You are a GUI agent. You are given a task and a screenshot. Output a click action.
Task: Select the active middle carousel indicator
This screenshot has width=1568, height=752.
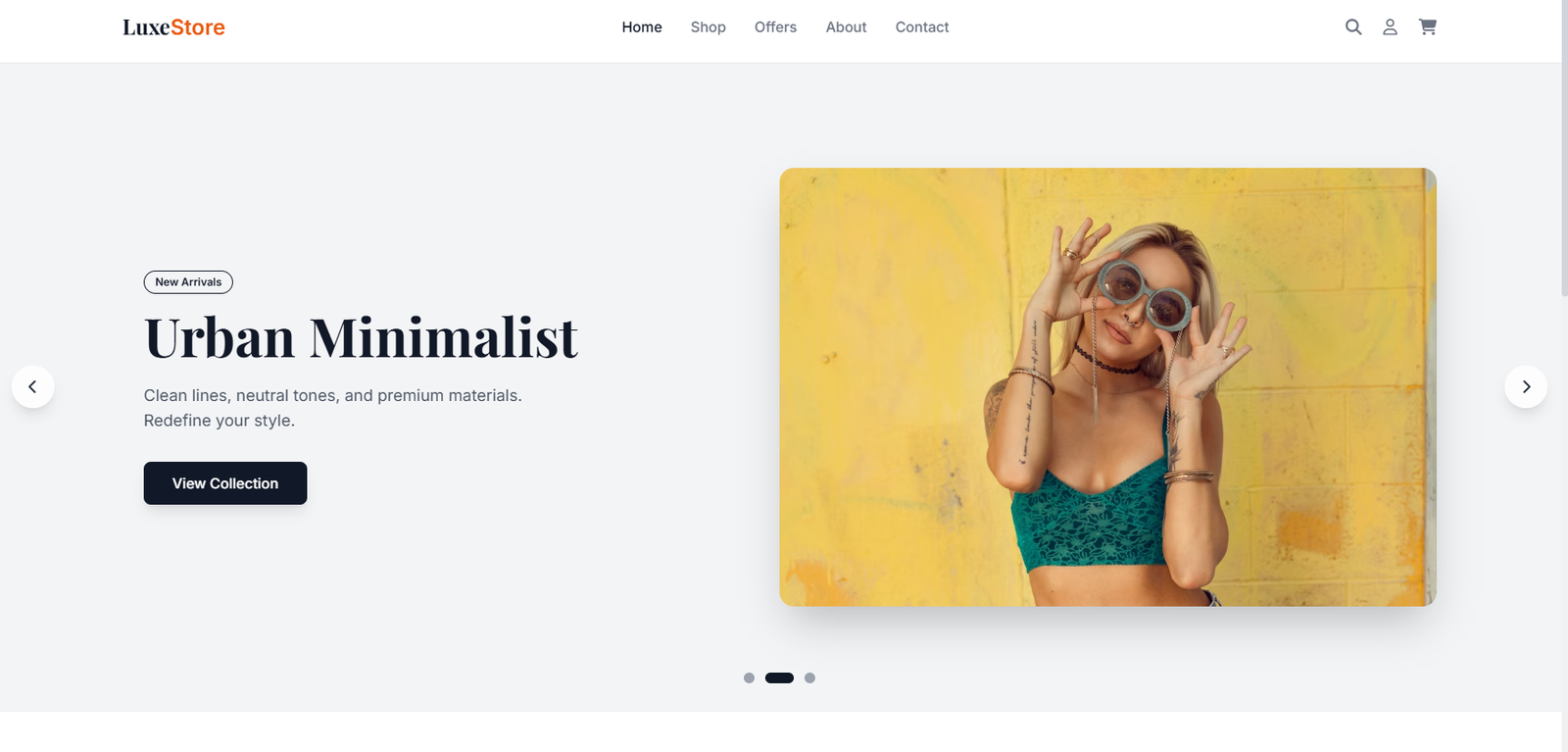[x=779, y=677]
